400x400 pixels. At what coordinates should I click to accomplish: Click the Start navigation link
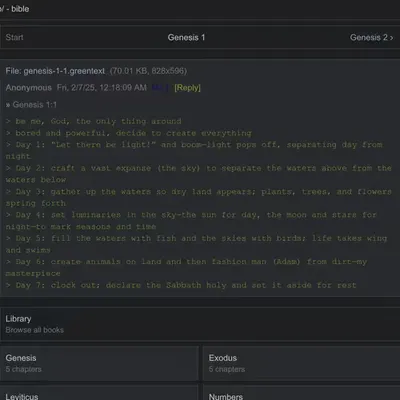14,37
